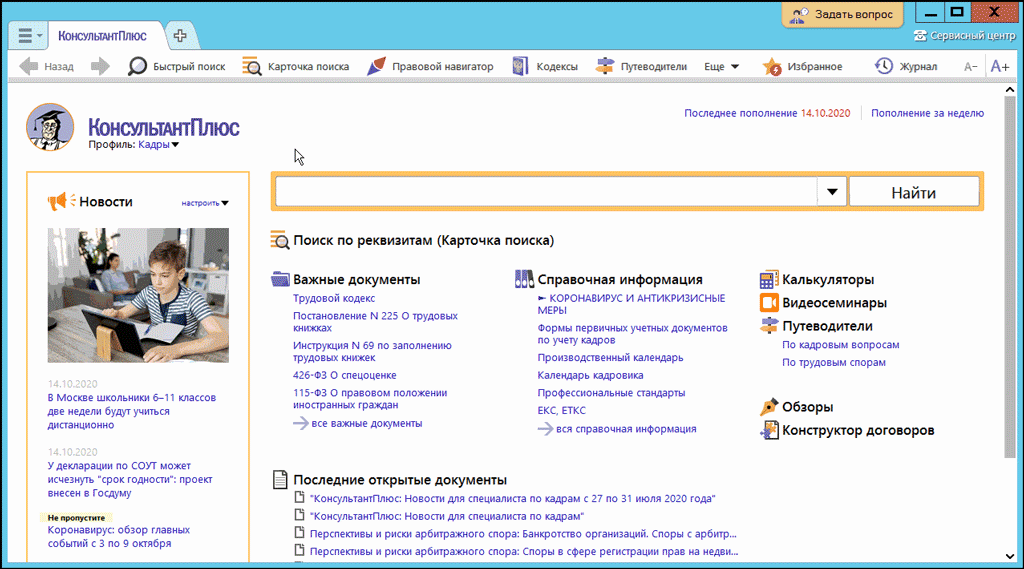Click the Калькуляторы calculator icon
Screen dimensions: 1024x569
[769, 280]
